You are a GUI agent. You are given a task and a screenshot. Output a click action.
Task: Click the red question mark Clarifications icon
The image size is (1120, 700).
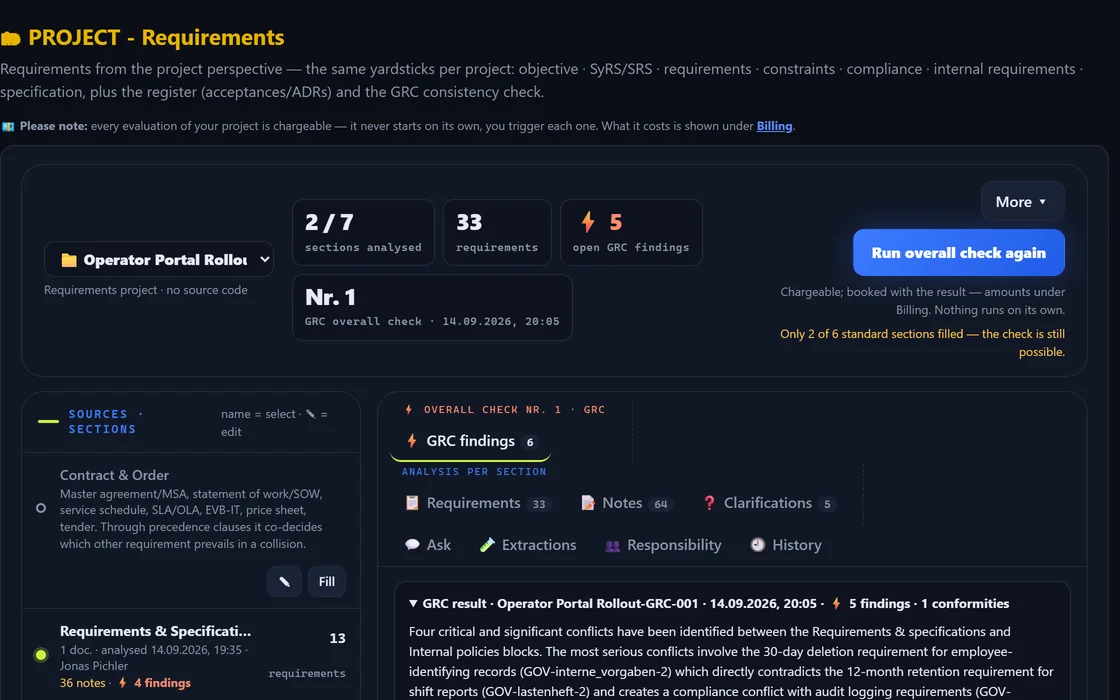coord(709,503)
